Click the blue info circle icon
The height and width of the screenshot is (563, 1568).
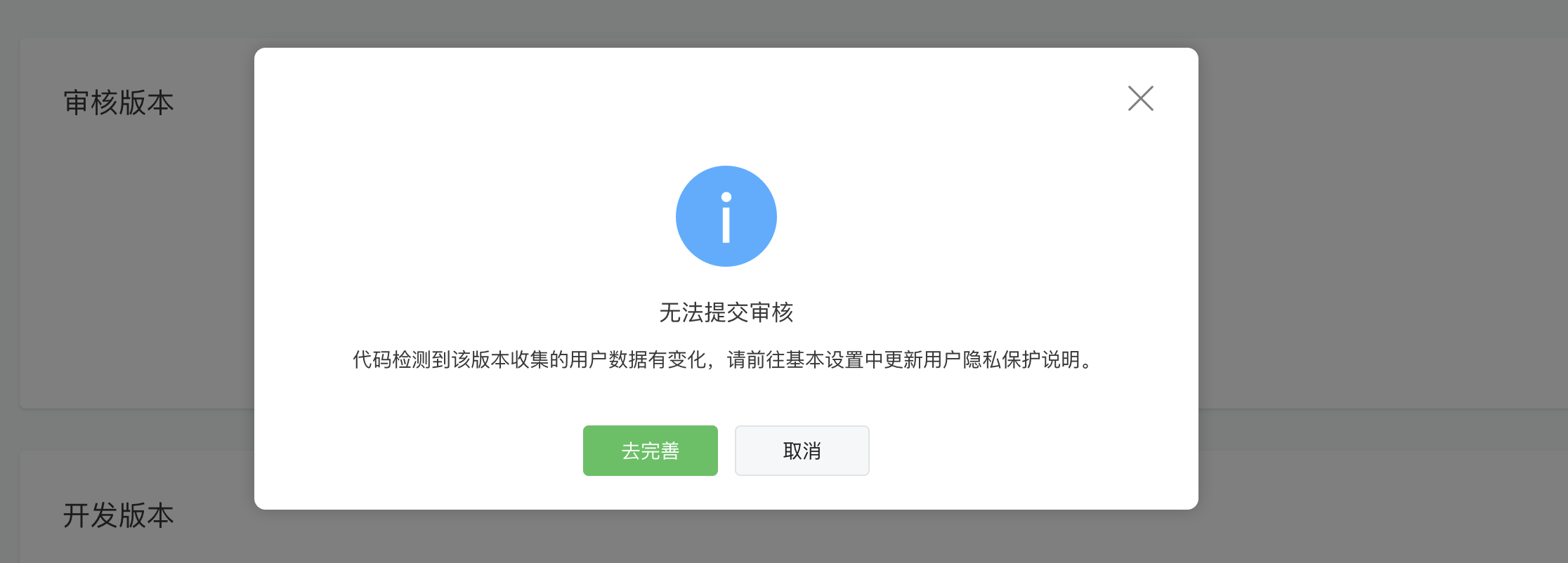tap(726, 216)
